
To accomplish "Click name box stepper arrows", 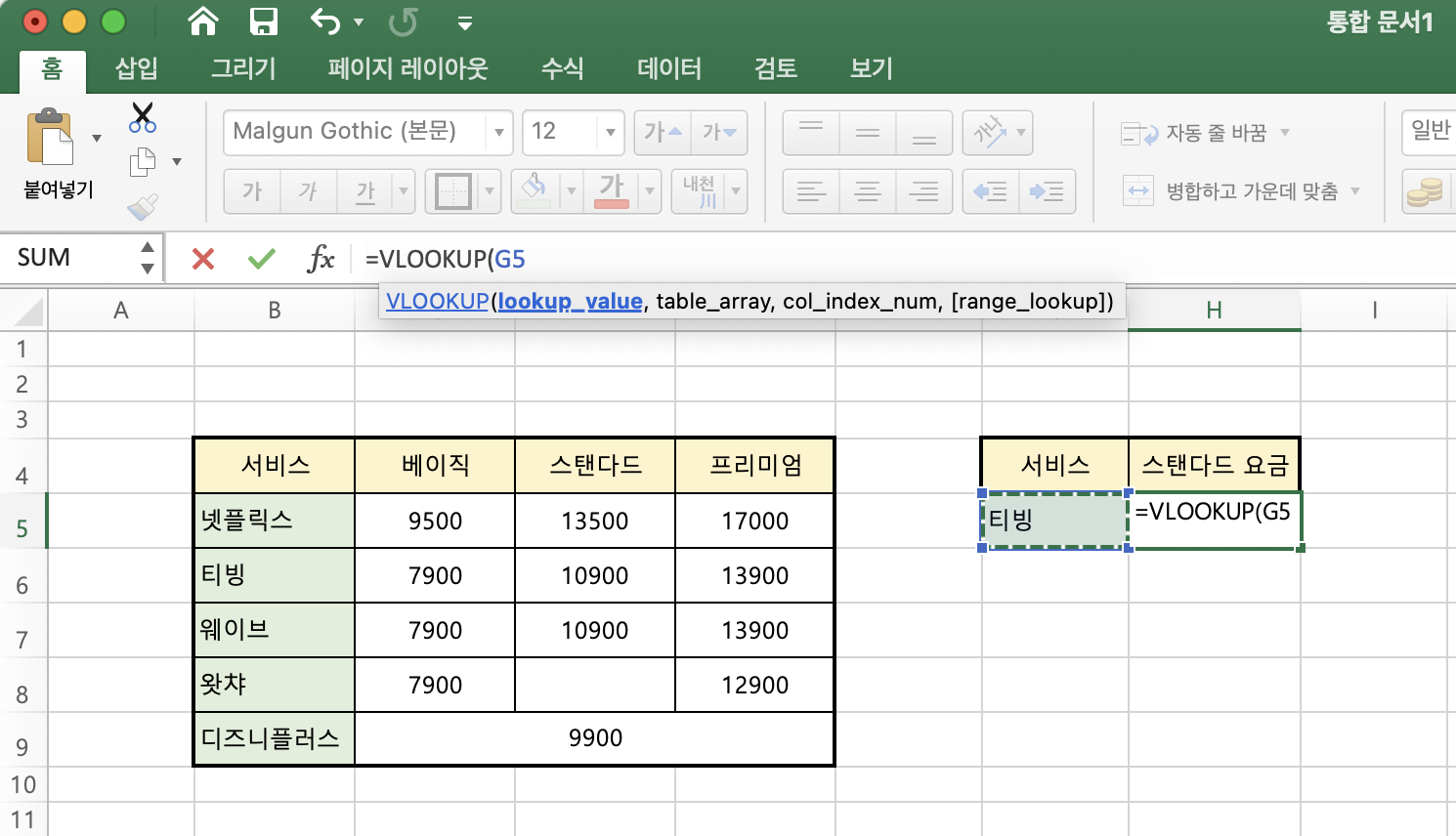I will coord(148,258).
